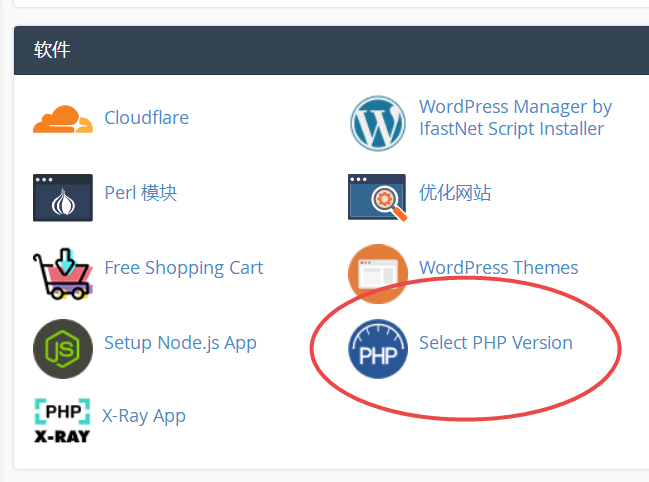Open WordPress Manager by IfastNet Script Installer

(x=515, y=118)
